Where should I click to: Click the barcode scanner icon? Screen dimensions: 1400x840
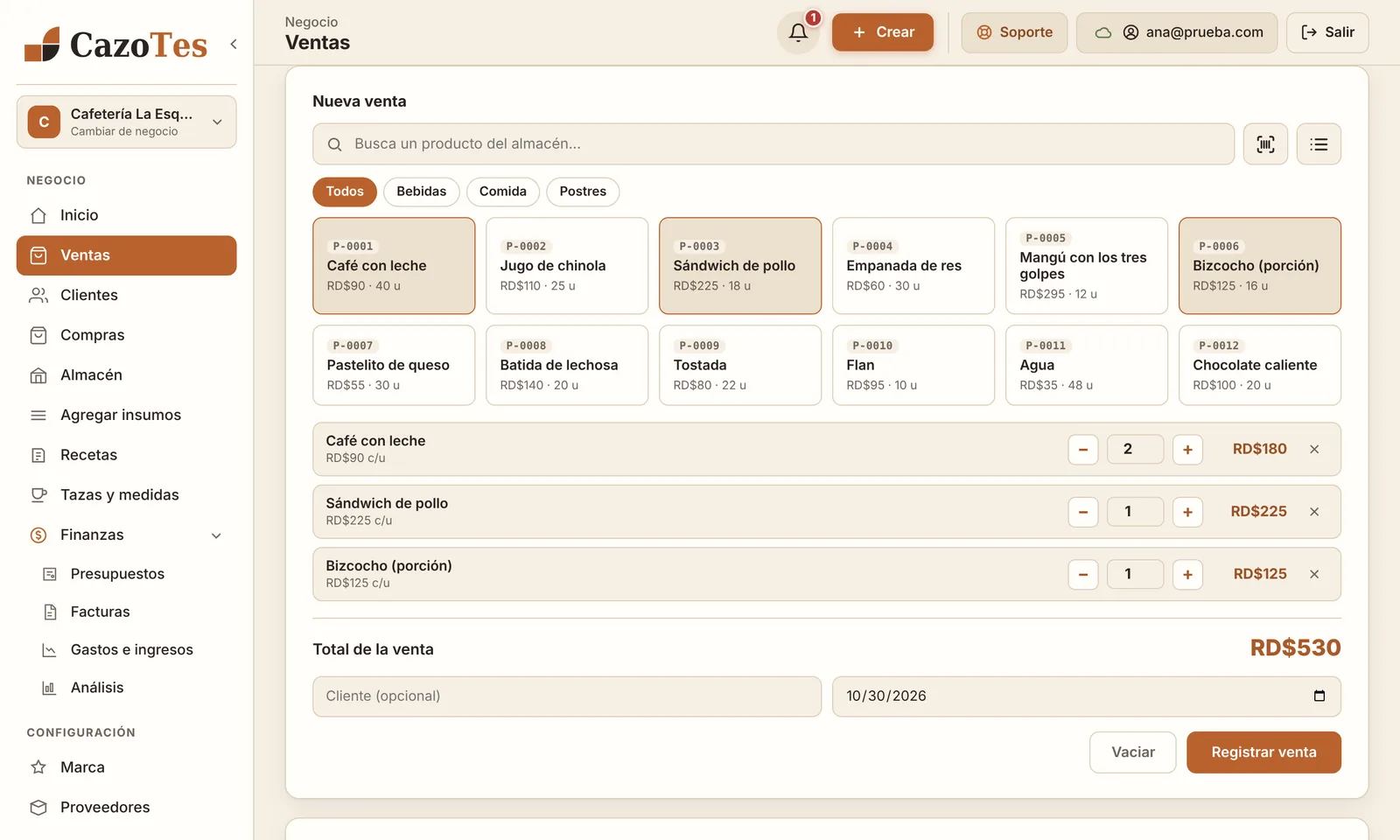tap(1265, 144)
